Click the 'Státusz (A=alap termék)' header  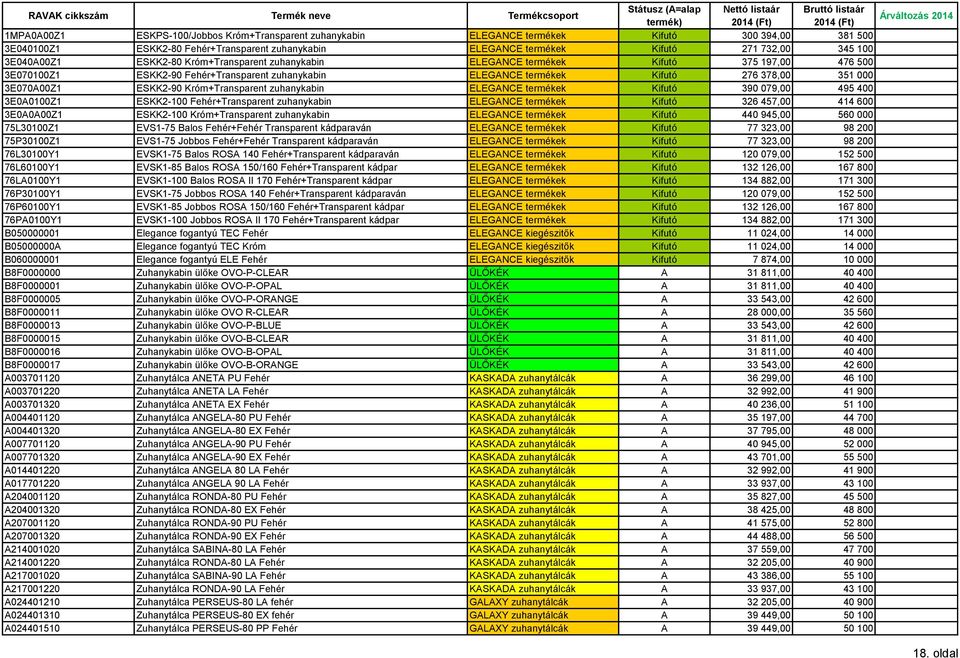(664, 16)
